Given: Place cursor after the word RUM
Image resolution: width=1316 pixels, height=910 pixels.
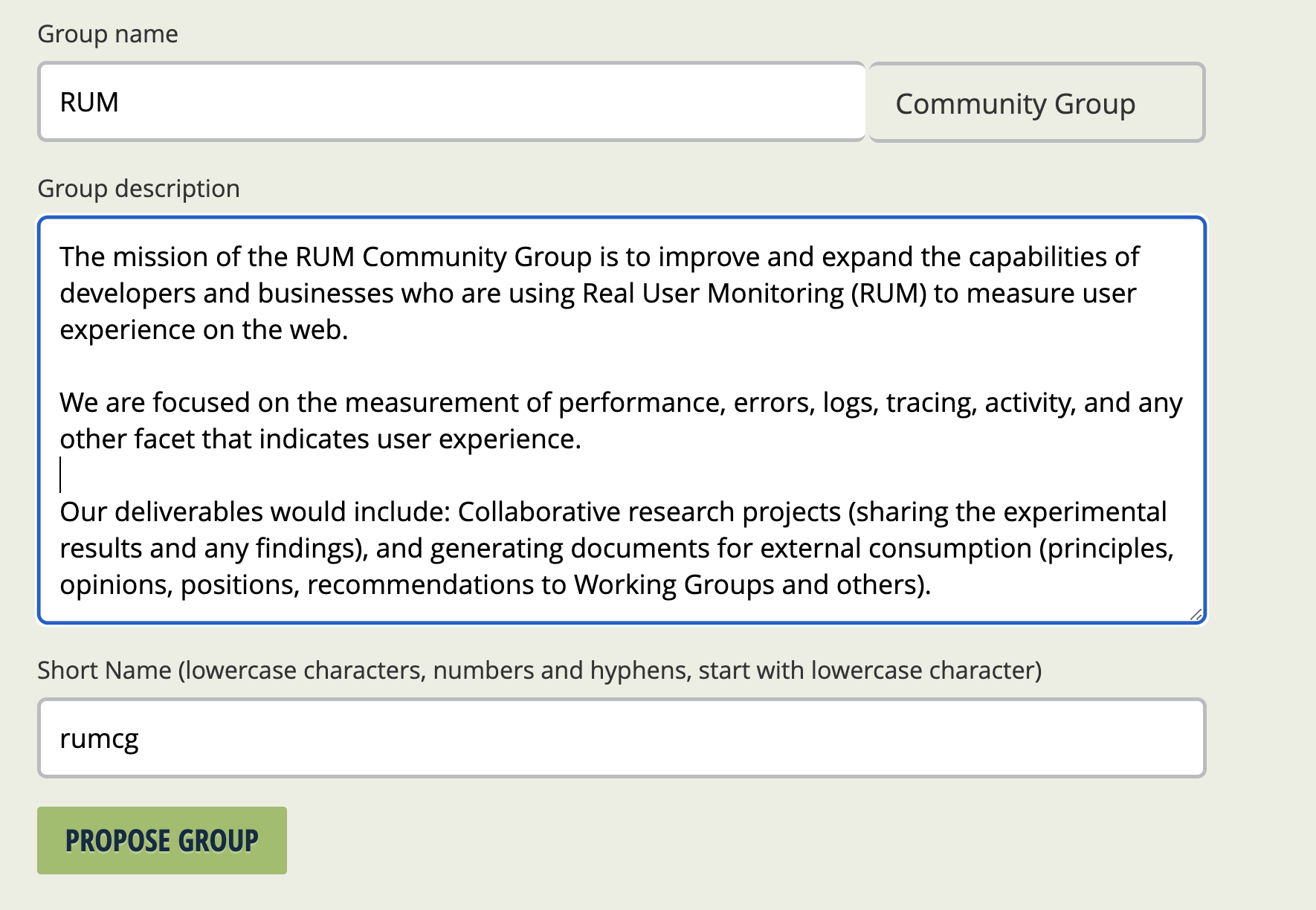Looking at the screenshot, I should click(121, 101).
